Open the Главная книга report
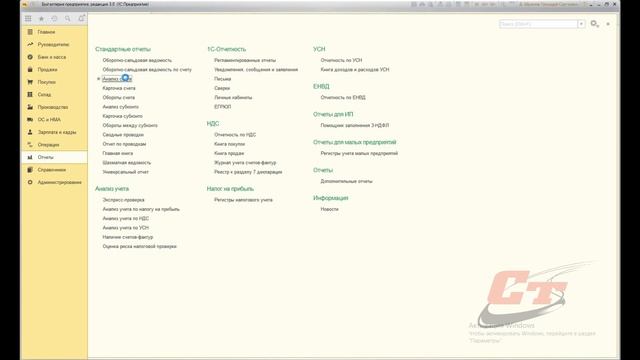The image size is (640, 360). tap(118, 153)
